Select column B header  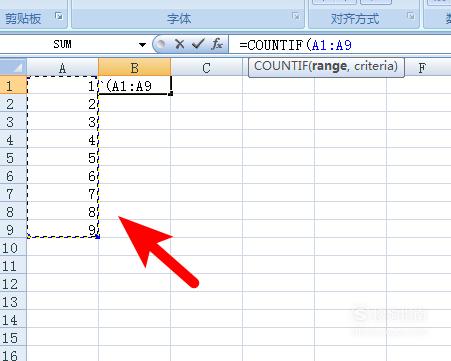135,67
